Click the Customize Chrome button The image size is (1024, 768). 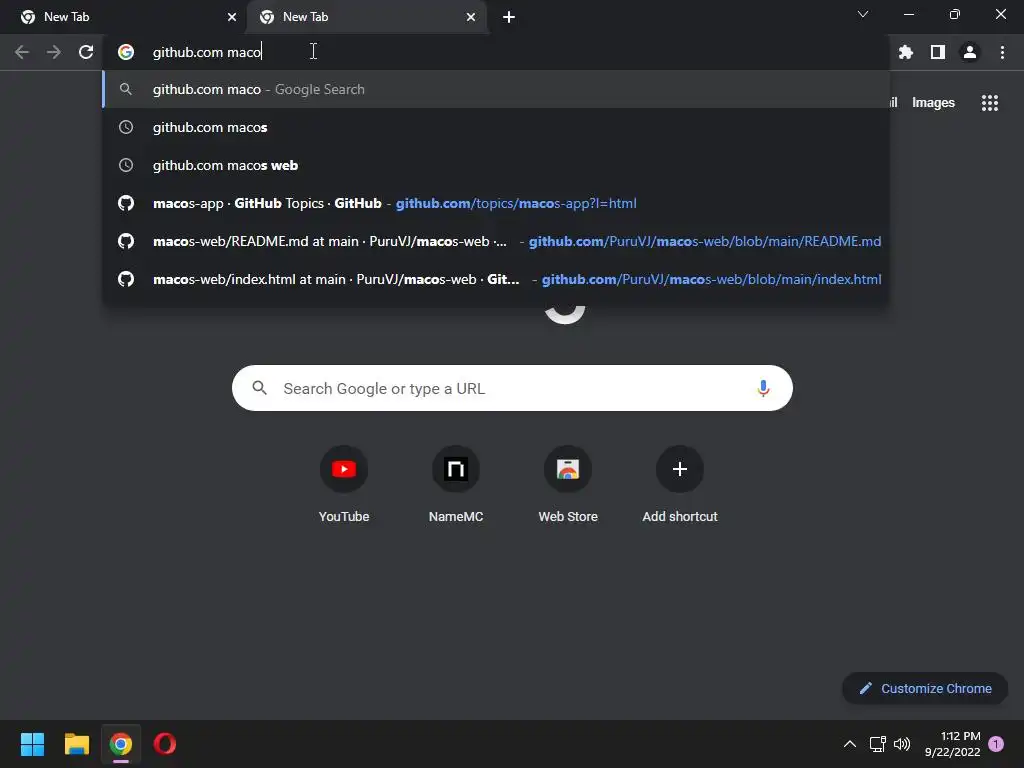click(x=925, y=688)
